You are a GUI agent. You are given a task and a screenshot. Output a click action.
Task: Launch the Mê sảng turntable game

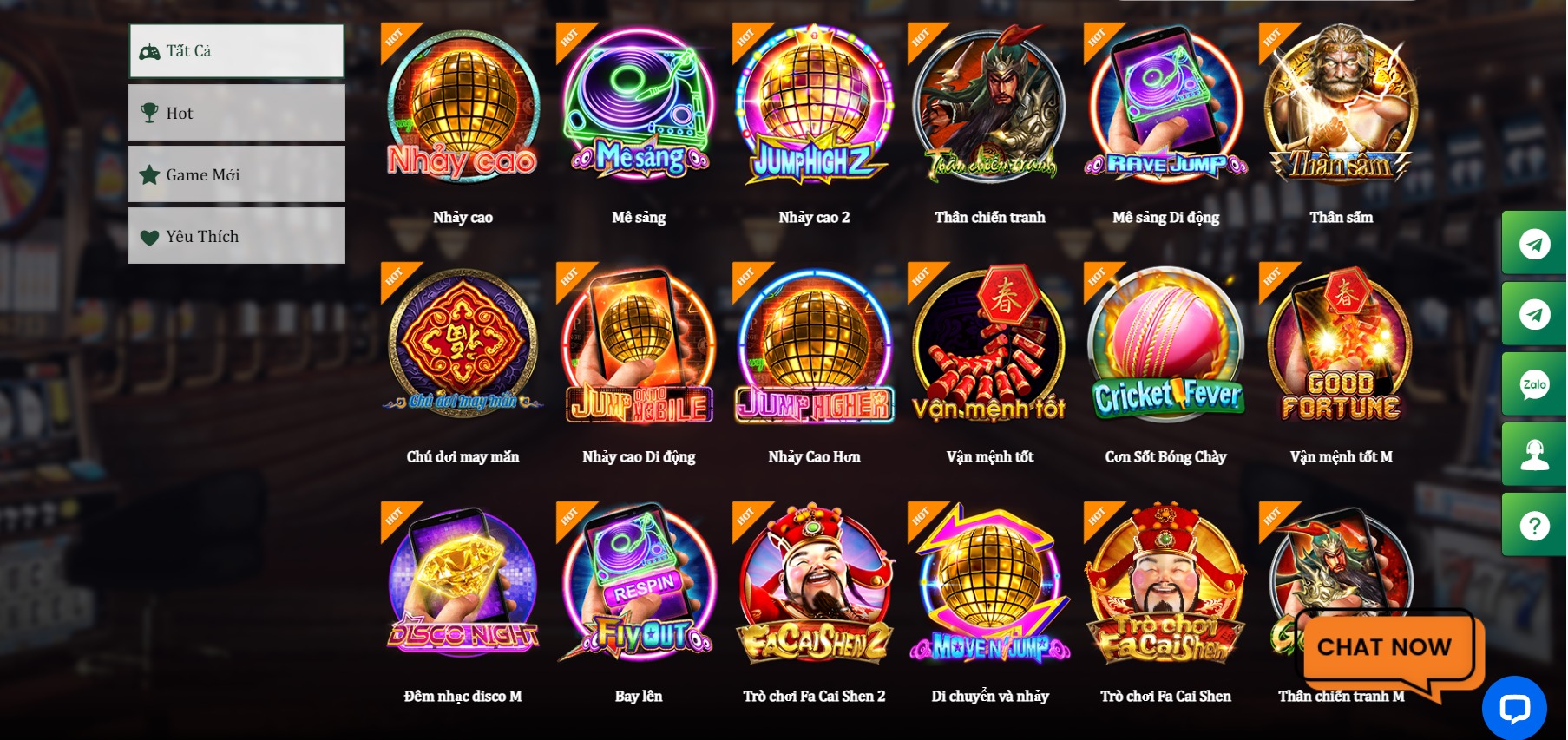(639, 104)
